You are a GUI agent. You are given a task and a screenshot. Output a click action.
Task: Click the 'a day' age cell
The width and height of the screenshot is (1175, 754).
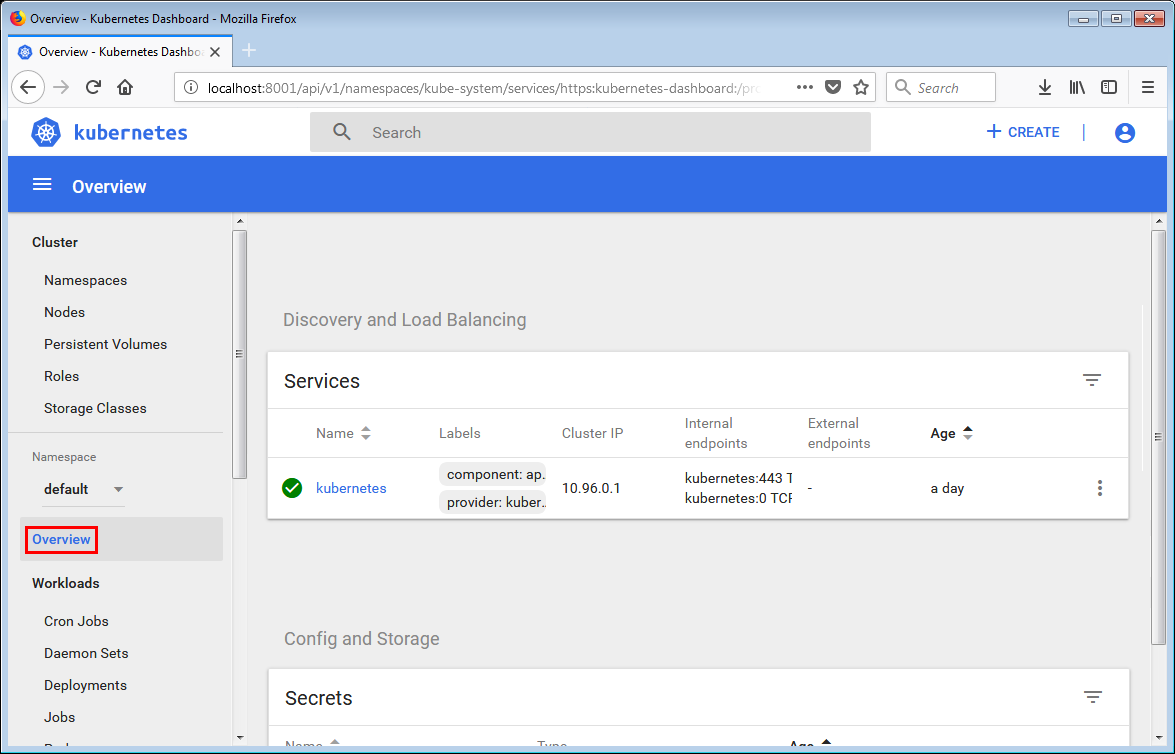[947, 488]
